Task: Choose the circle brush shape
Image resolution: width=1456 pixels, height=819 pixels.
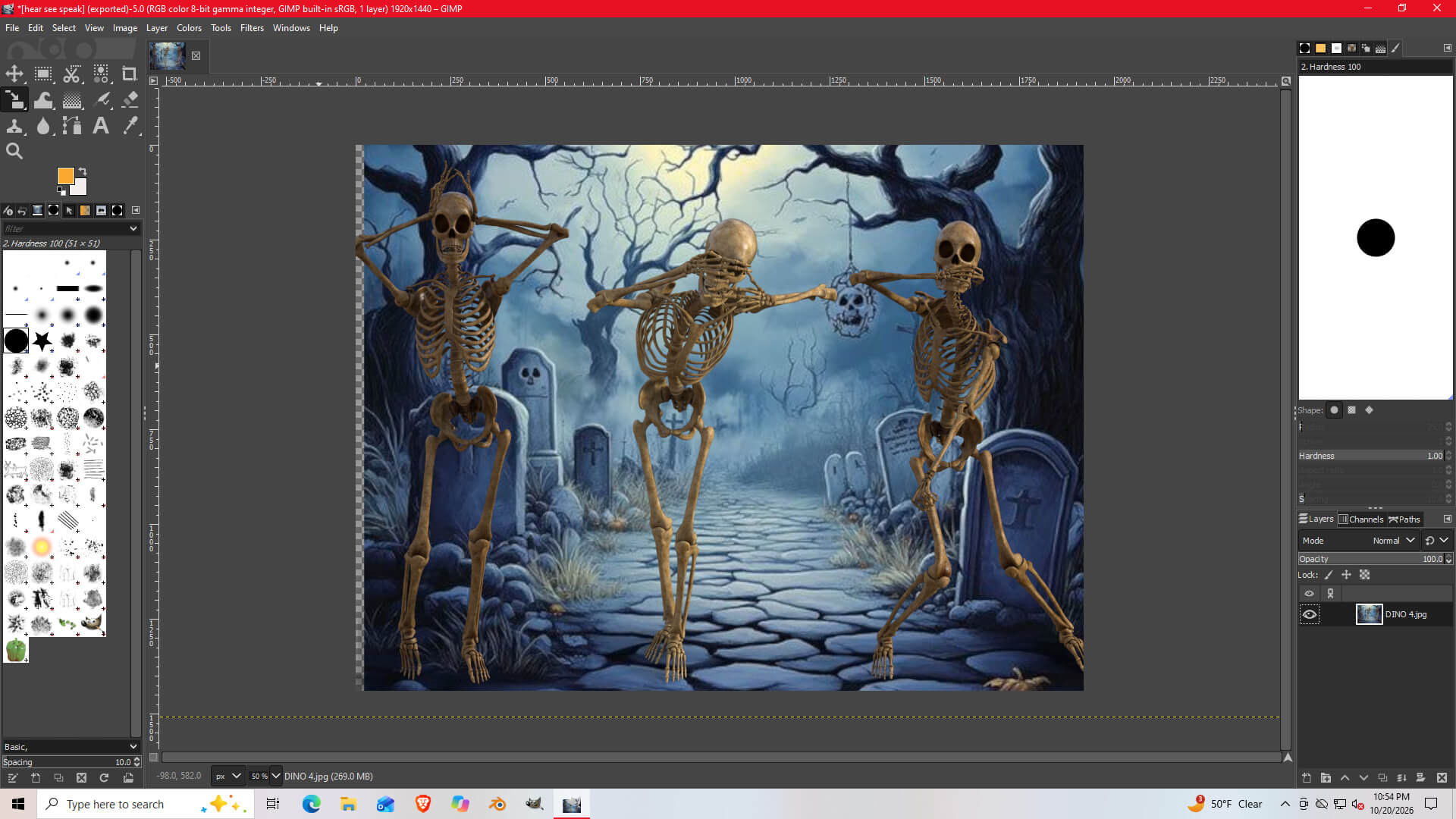Action: 1335,410
